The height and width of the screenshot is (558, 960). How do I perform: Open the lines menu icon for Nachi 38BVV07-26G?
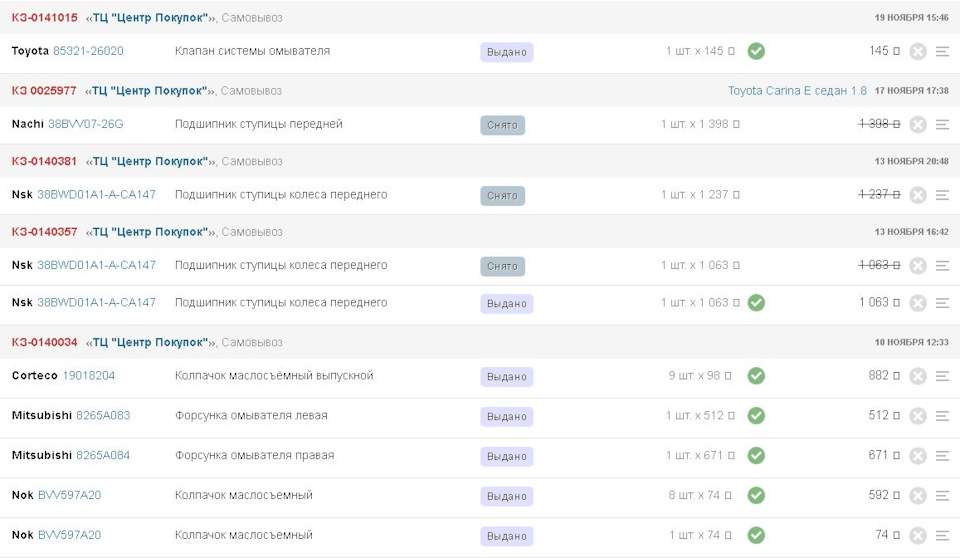coord(942,124)
